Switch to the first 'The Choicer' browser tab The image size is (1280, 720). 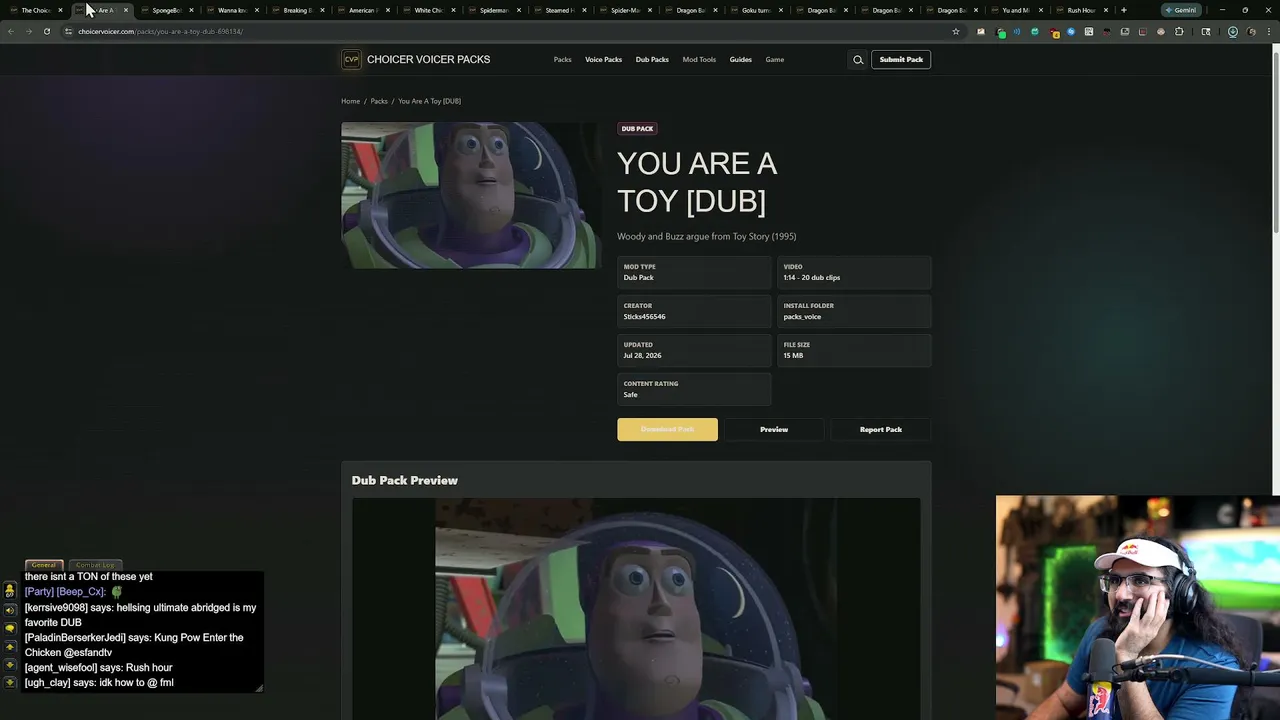pyautogui.click(x=35, y=10)
